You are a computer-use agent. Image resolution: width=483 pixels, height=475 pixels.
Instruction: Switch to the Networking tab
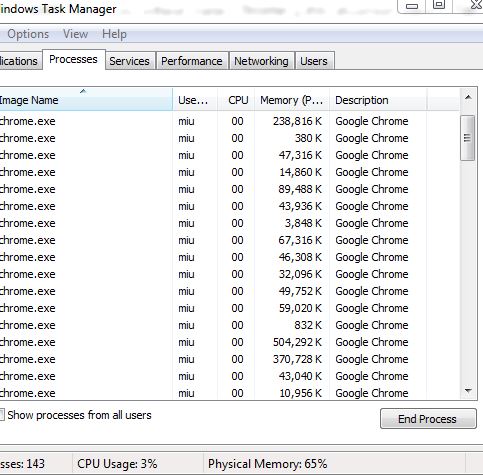point(261,61)
